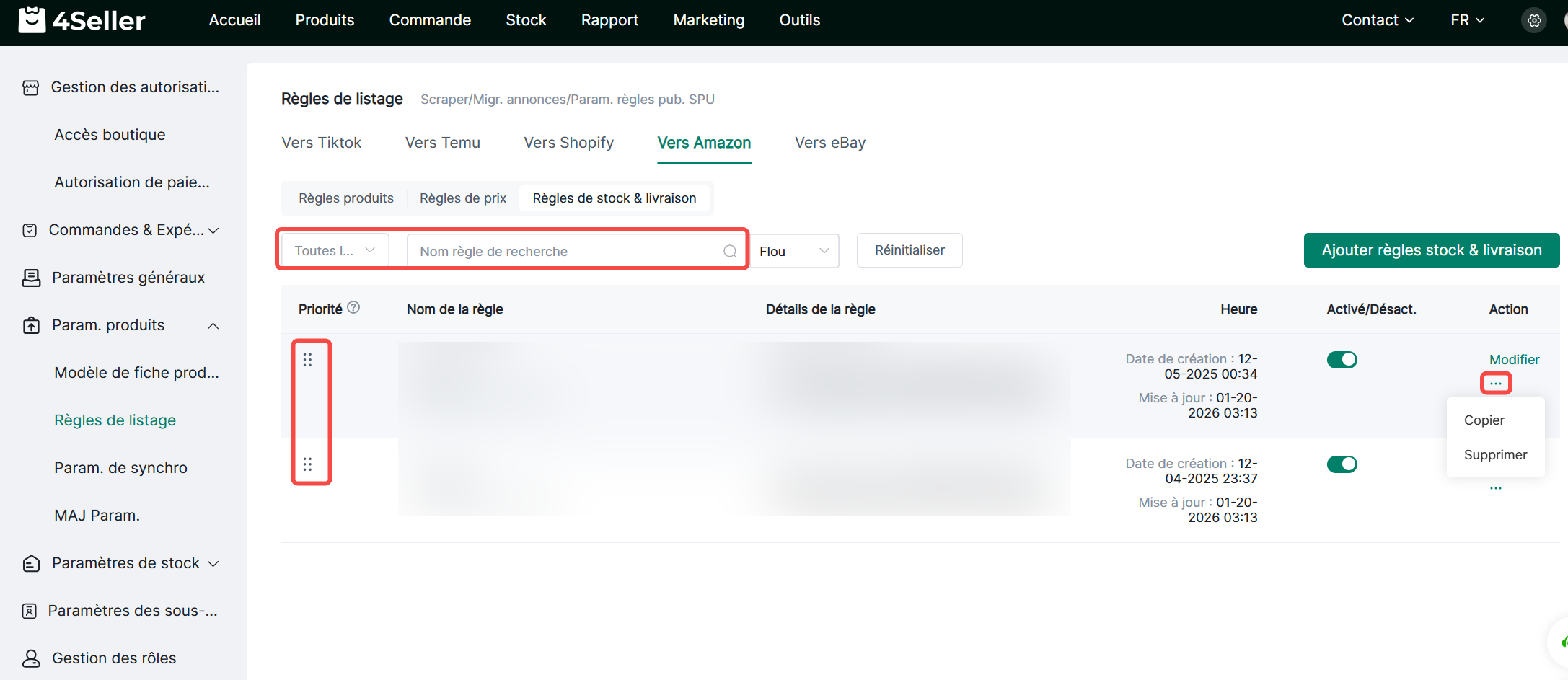
Task: Open the settings gear icon
Action: [x=1534, y=20]
